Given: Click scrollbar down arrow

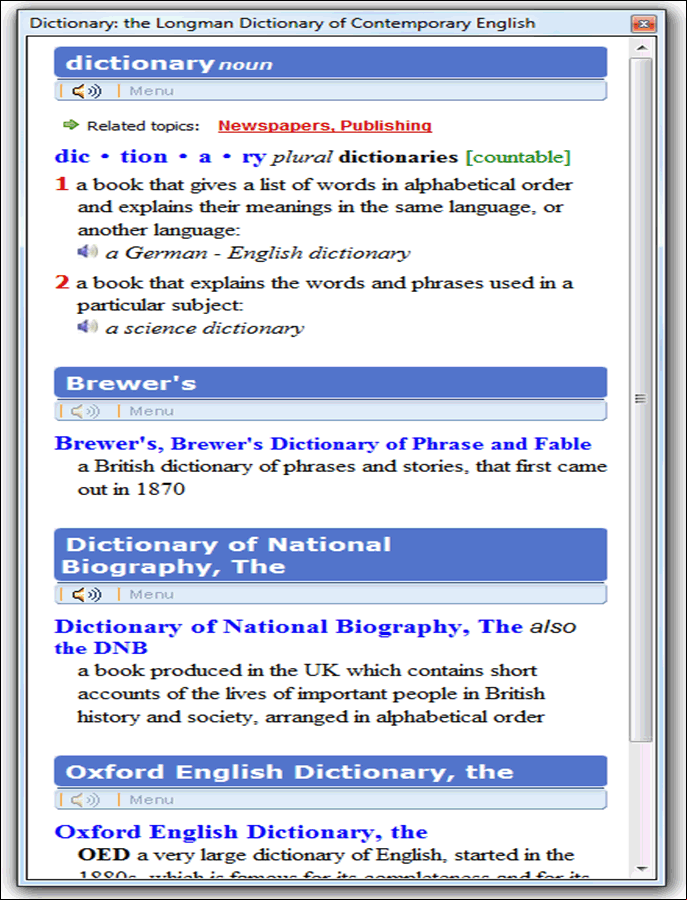Looking at the screenshot, I should pyautogui.click(x=642, y=869).
